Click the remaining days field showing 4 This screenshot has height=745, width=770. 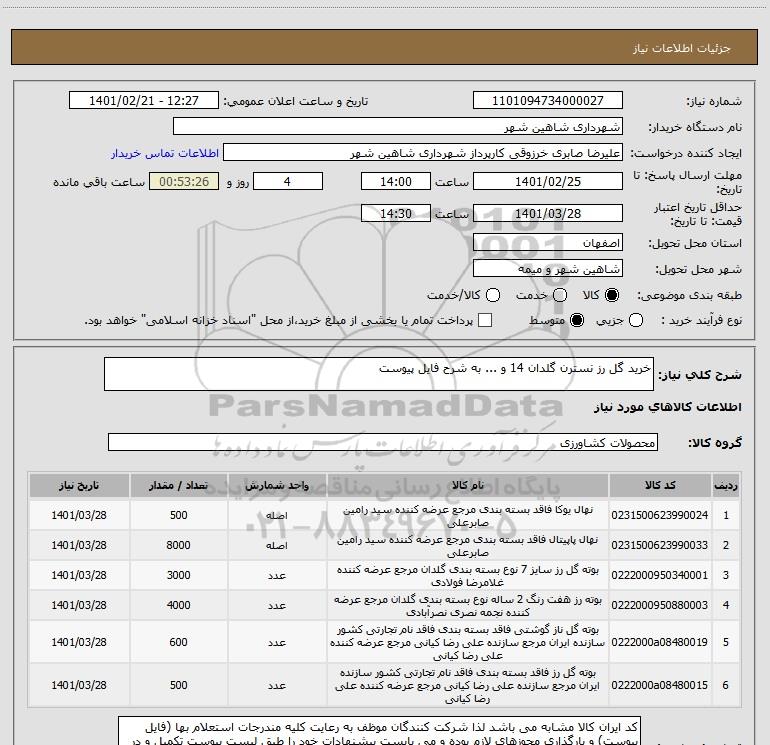click(288, 181)
